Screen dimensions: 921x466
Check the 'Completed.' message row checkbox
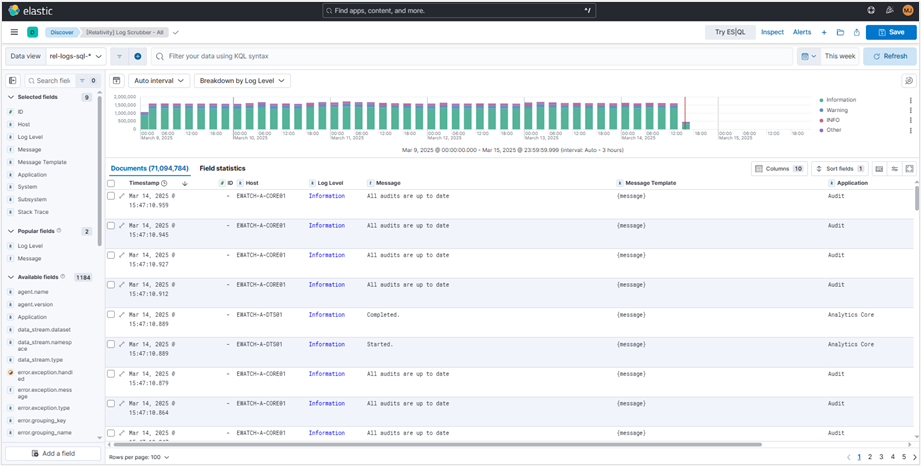pos(111,314)
